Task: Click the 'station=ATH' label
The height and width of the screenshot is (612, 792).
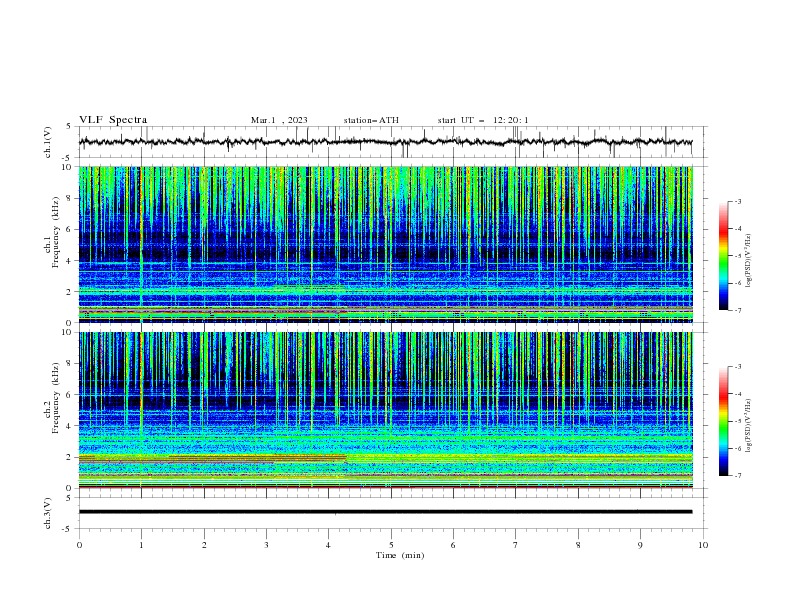Action: [x=371, y=120]
